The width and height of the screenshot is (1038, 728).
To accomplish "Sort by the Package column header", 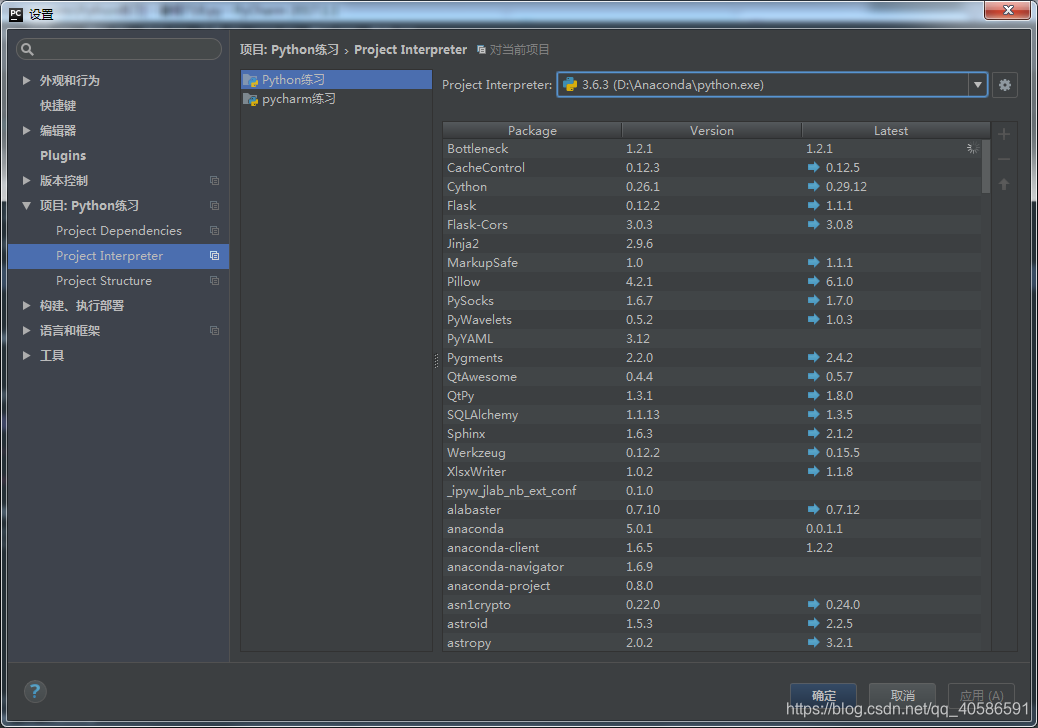I will click(532, 130).
